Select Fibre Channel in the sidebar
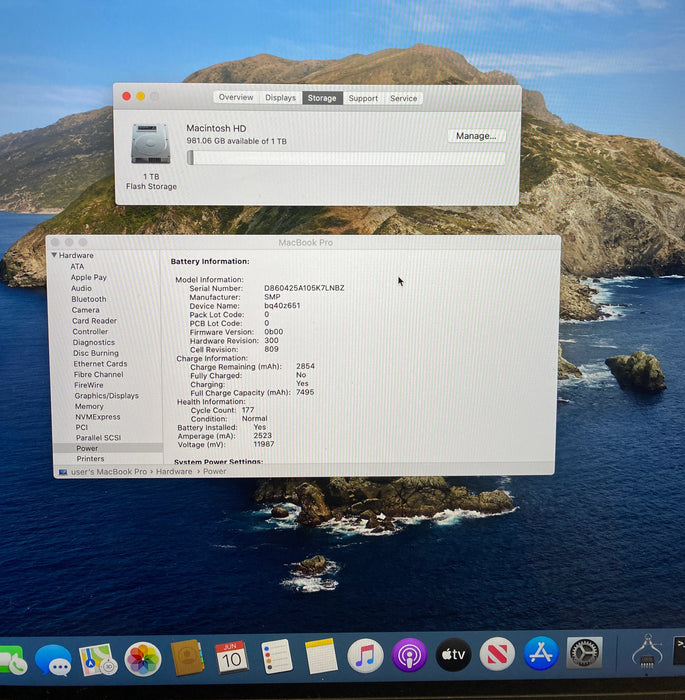The height and width of the screenshot is (700, 685). point(99,374)
